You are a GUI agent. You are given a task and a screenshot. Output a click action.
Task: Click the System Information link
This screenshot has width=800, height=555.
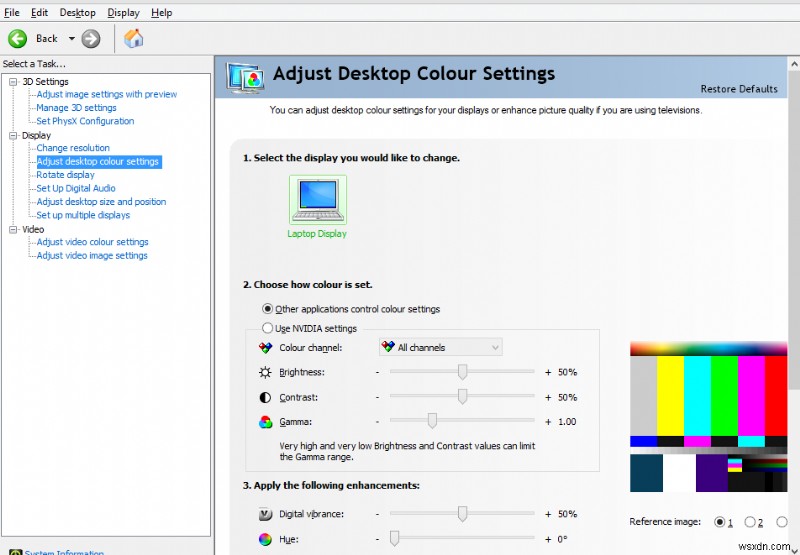(64, 552)
